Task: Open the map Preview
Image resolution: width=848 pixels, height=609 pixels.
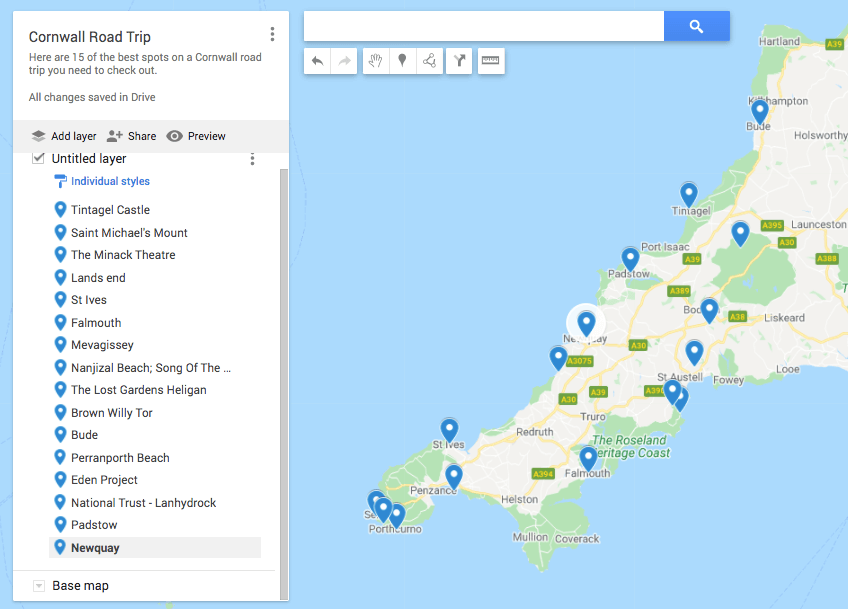Action: [196, 136]
